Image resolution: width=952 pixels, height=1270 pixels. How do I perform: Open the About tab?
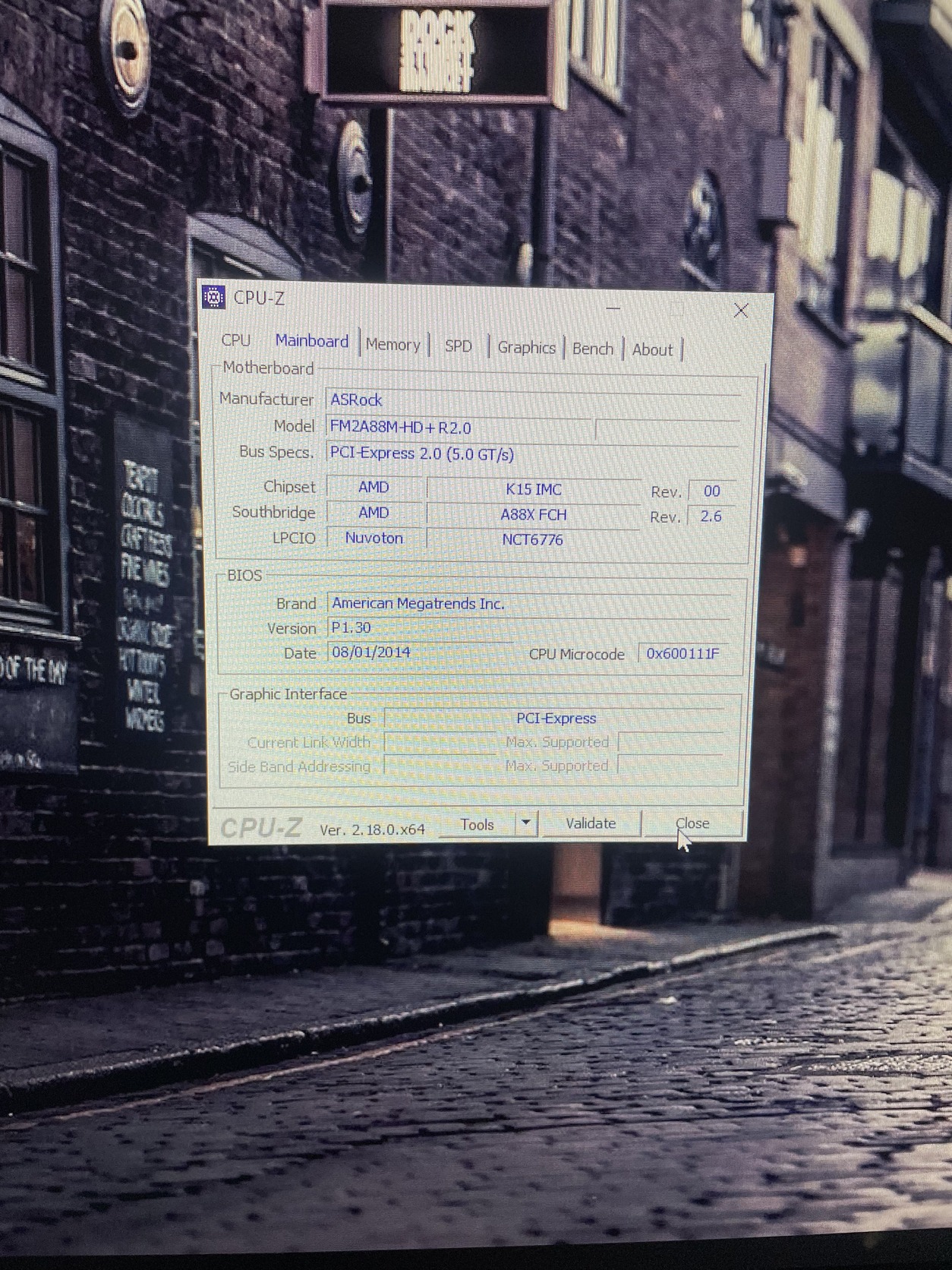click(652, 349)
